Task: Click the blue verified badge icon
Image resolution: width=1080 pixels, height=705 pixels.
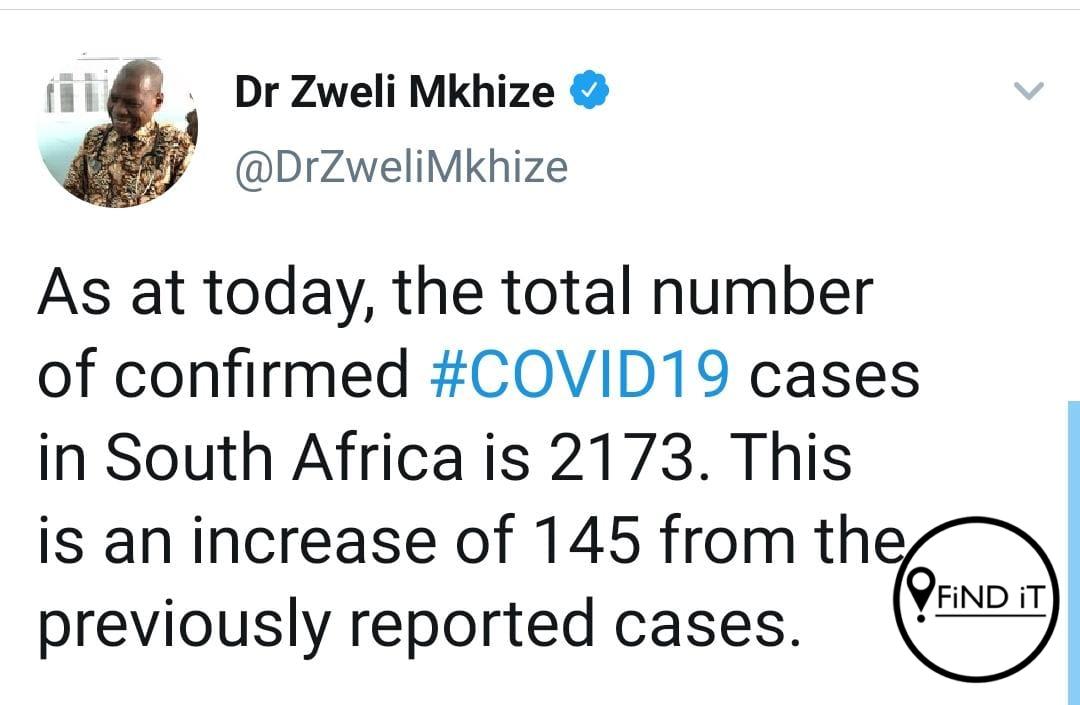Action: (x=589, y=90)
